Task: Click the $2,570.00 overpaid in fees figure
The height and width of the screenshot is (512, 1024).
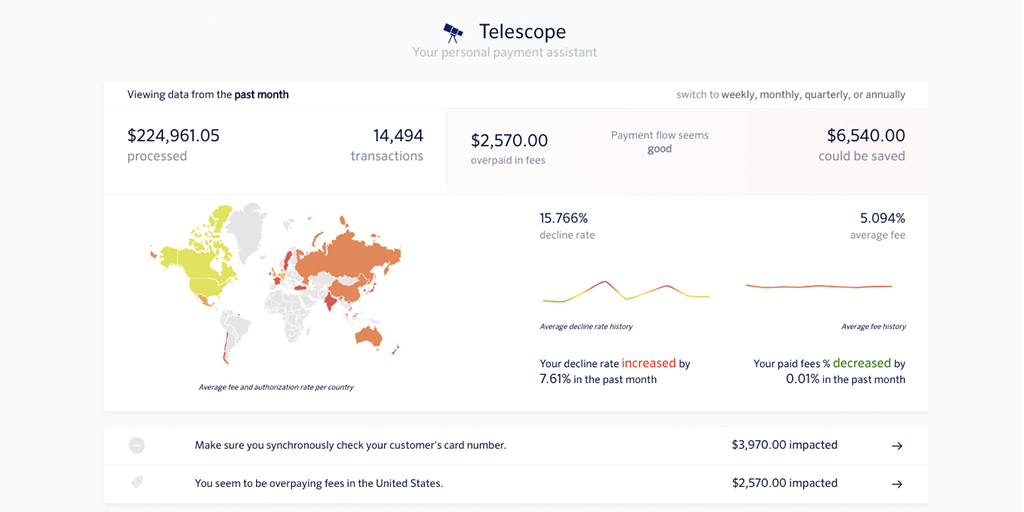Action: pos(509,141)
